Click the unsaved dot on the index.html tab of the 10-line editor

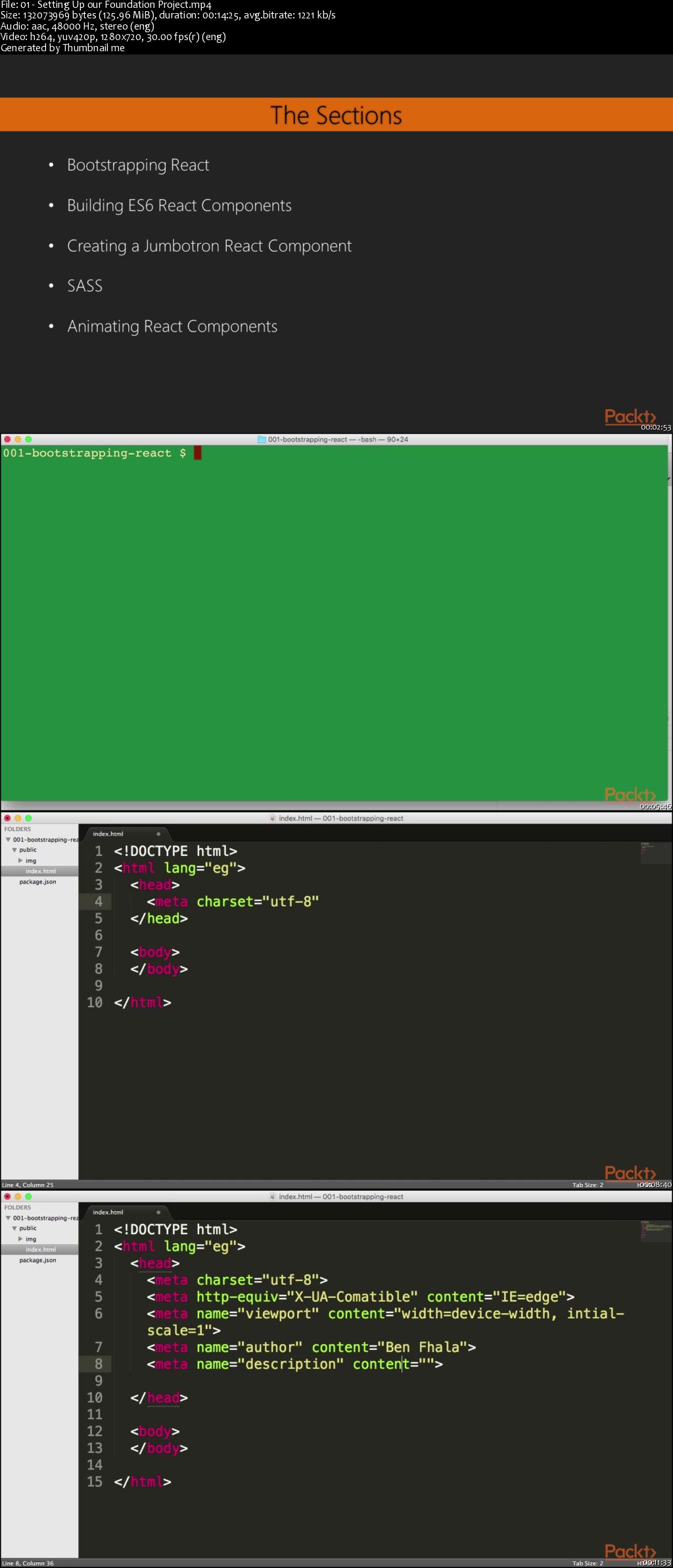pyautogui.click(x=158, y=834)
